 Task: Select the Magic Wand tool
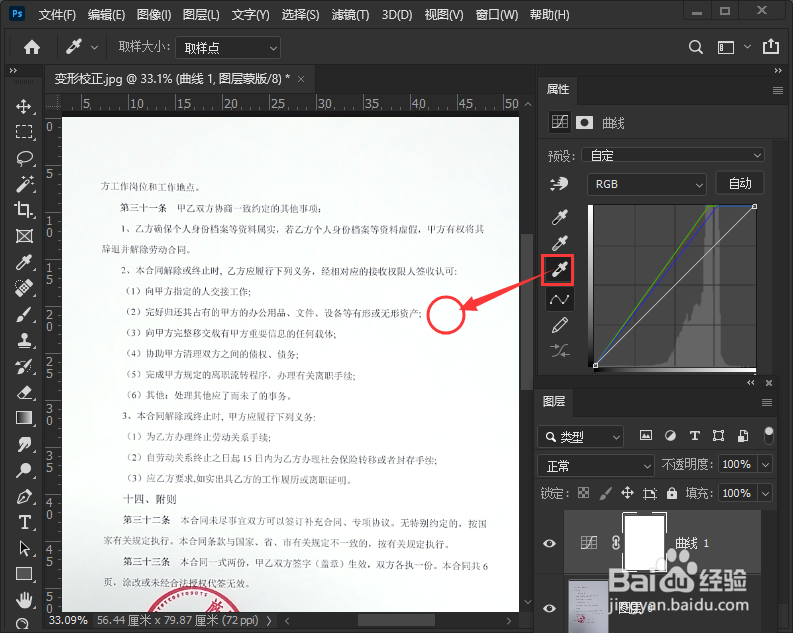[x=24, y=184]
